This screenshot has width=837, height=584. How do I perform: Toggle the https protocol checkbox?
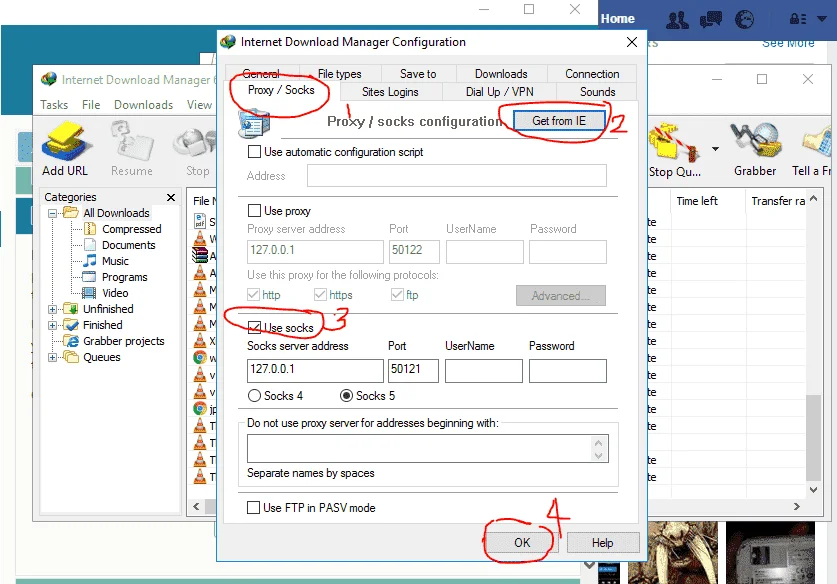(x=320, y=295)
